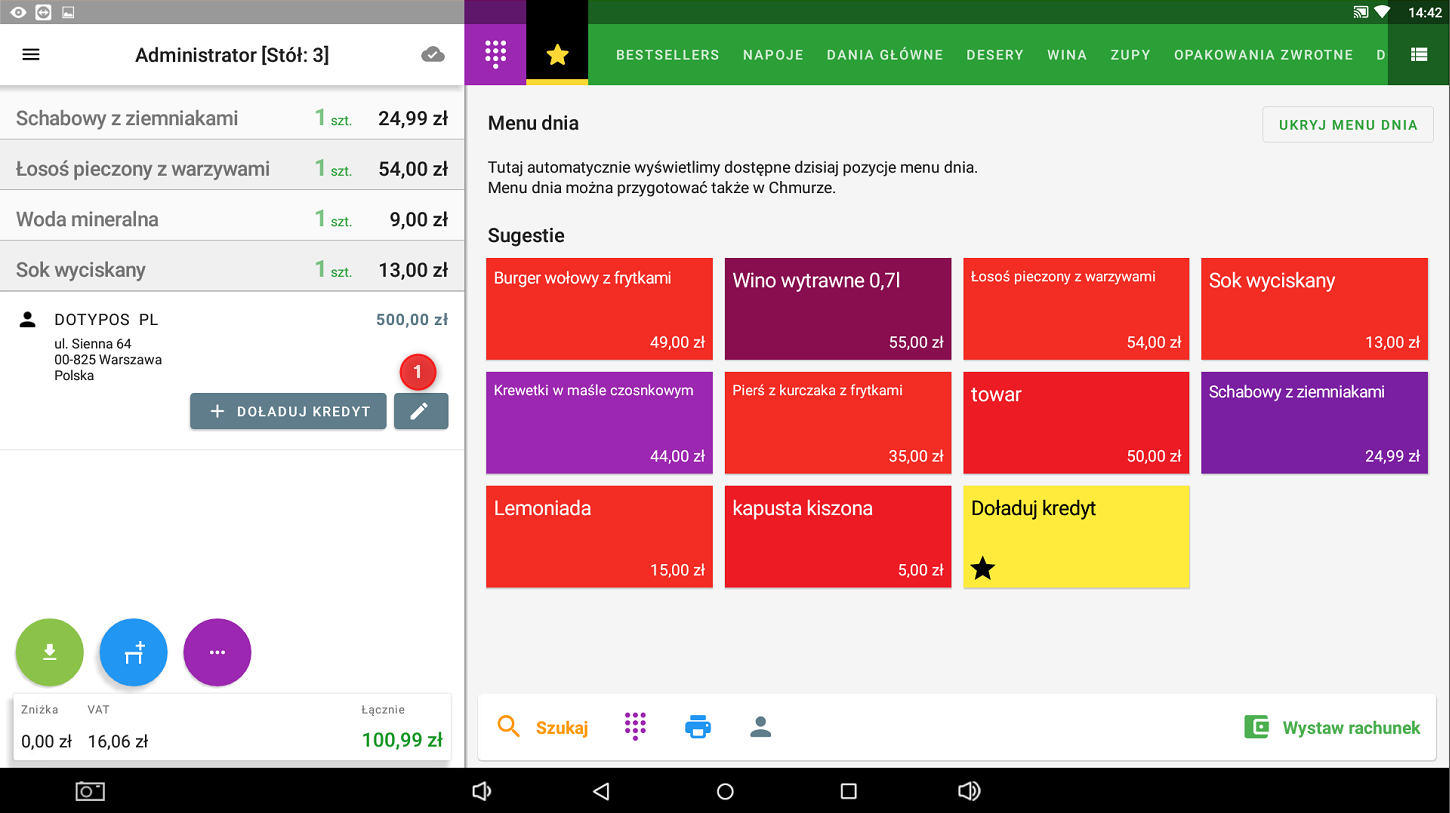Click UKRYJ MENU DNIA button
The image size is (1450, 813).
pyautogui.click(x=1347, y=125)
